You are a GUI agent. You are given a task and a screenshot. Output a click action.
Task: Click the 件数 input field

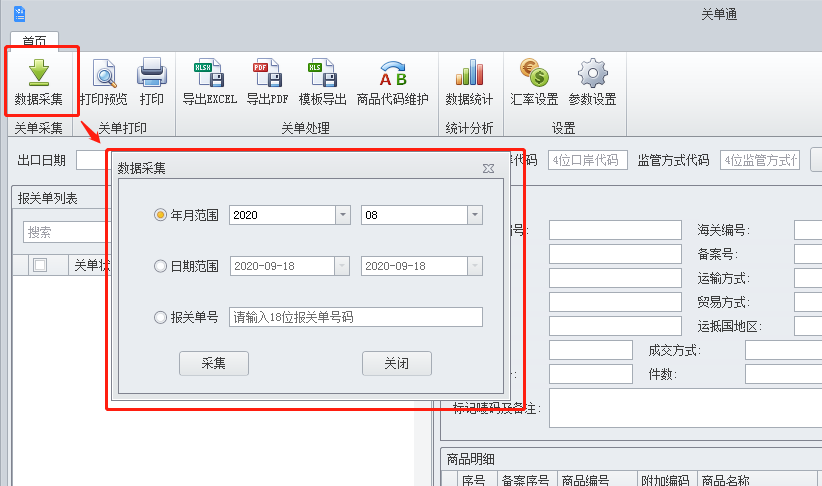point(784,374)
